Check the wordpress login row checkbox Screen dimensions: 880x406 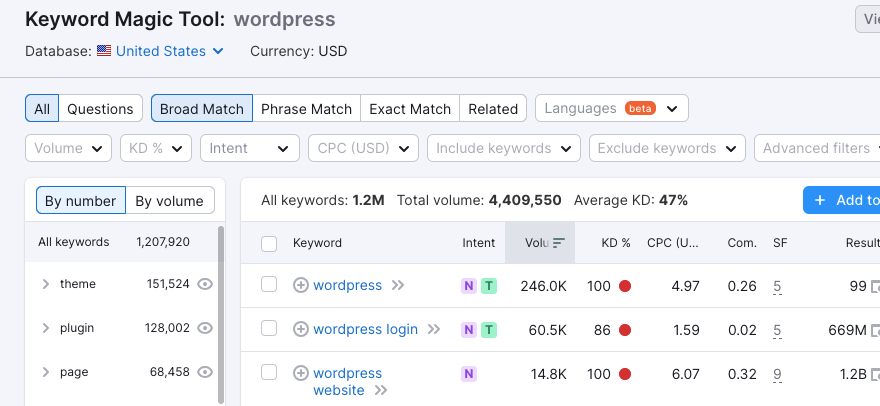point(269,328)
